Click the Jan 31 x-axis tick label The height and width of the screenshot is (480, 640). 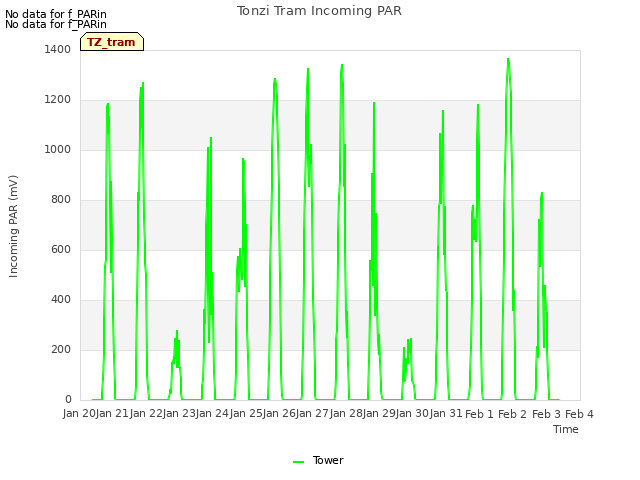[x=447, y=414]
